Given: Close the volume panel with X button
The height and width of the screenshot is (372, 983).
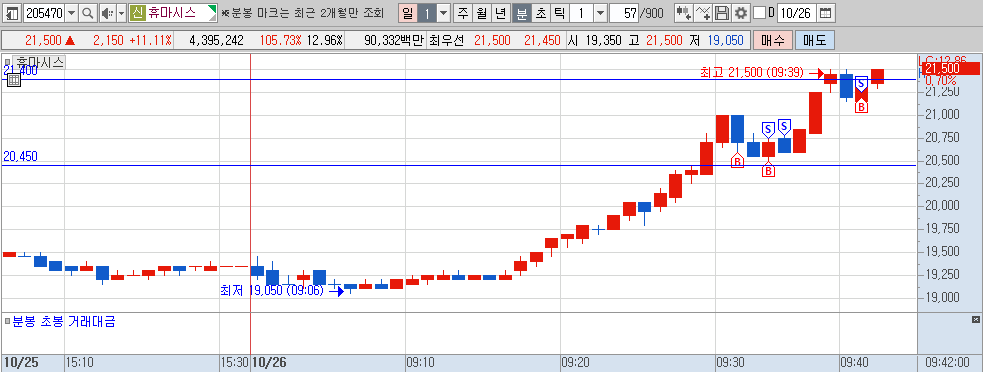Looking at the screenshot, I should 975,320.
